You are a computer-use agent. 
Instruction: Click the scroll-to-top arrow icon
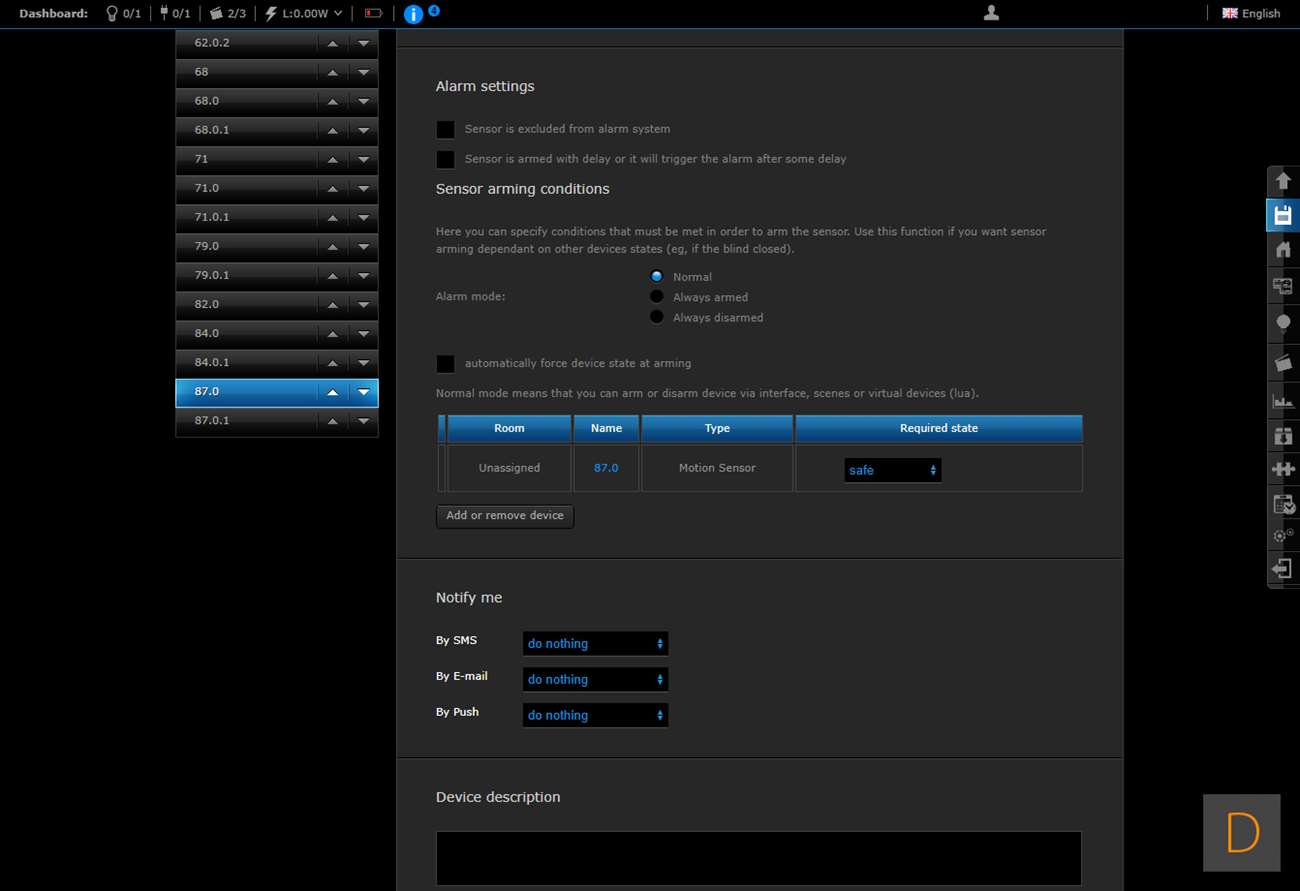(1283, 181)
